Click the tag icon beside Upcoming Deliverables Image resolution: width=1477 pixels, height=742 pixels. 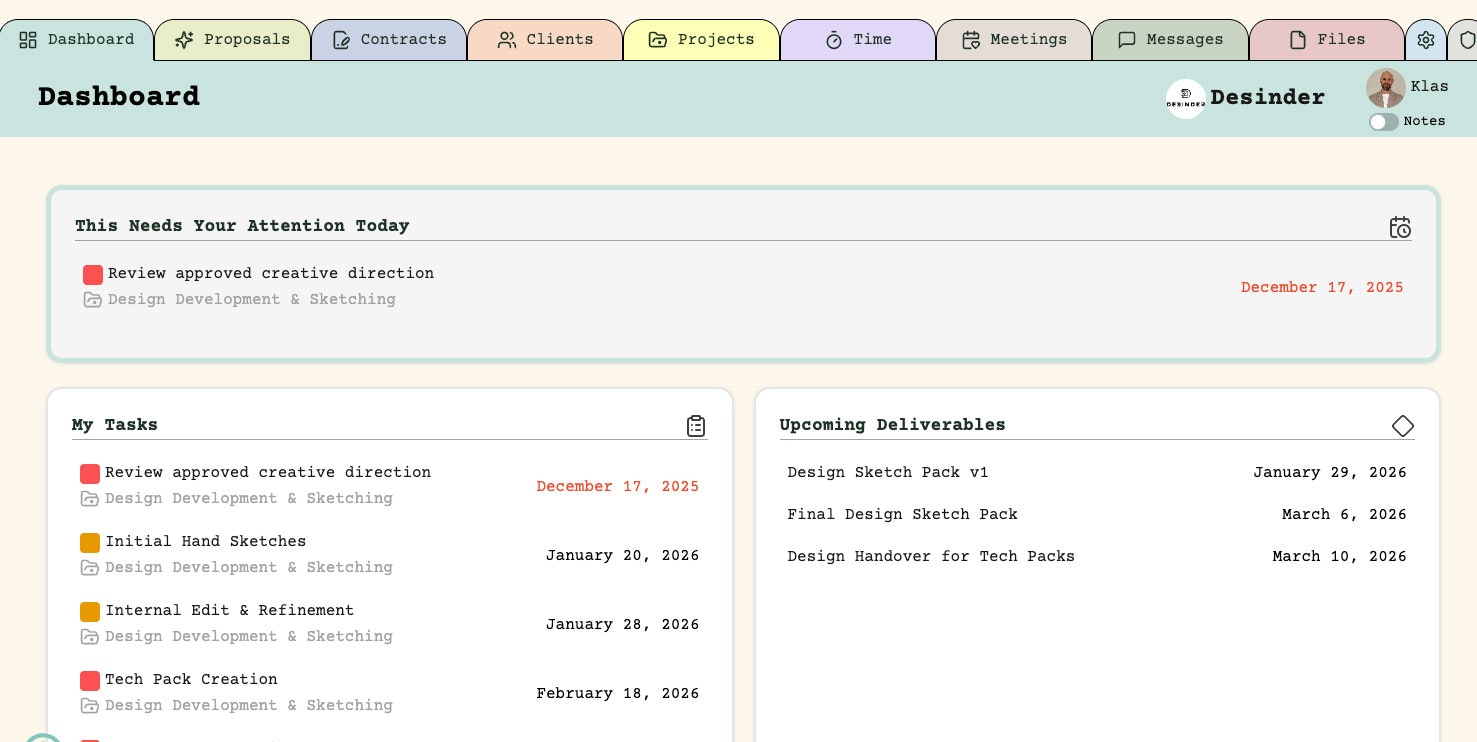click(1403, 426)
